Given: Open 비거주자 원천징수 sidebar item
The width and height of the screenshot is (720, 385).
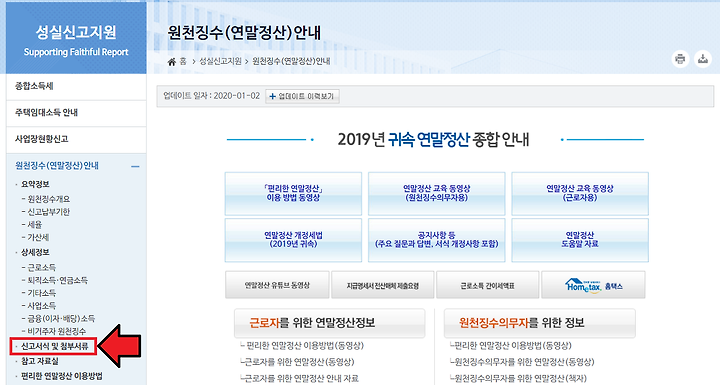Looking at the screenshot, I should 56,331.
